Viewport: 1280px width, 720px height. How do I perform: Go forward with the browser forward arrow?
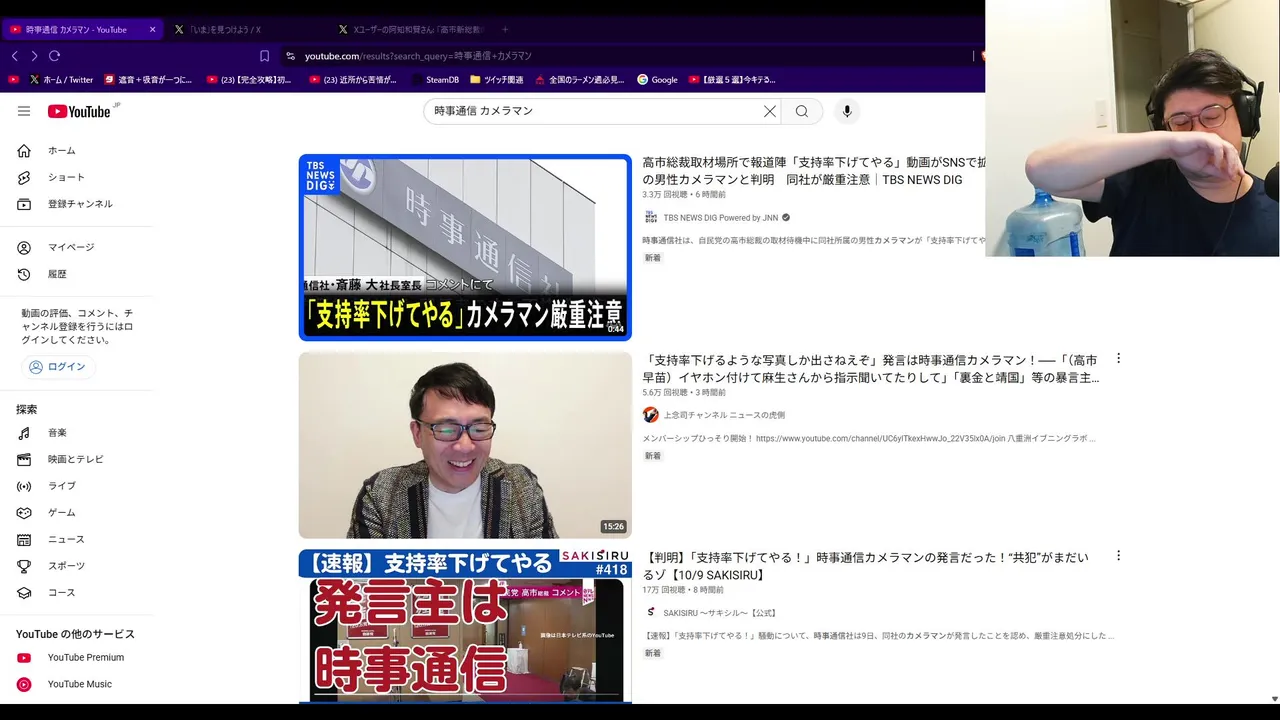[x=34, y=56]
